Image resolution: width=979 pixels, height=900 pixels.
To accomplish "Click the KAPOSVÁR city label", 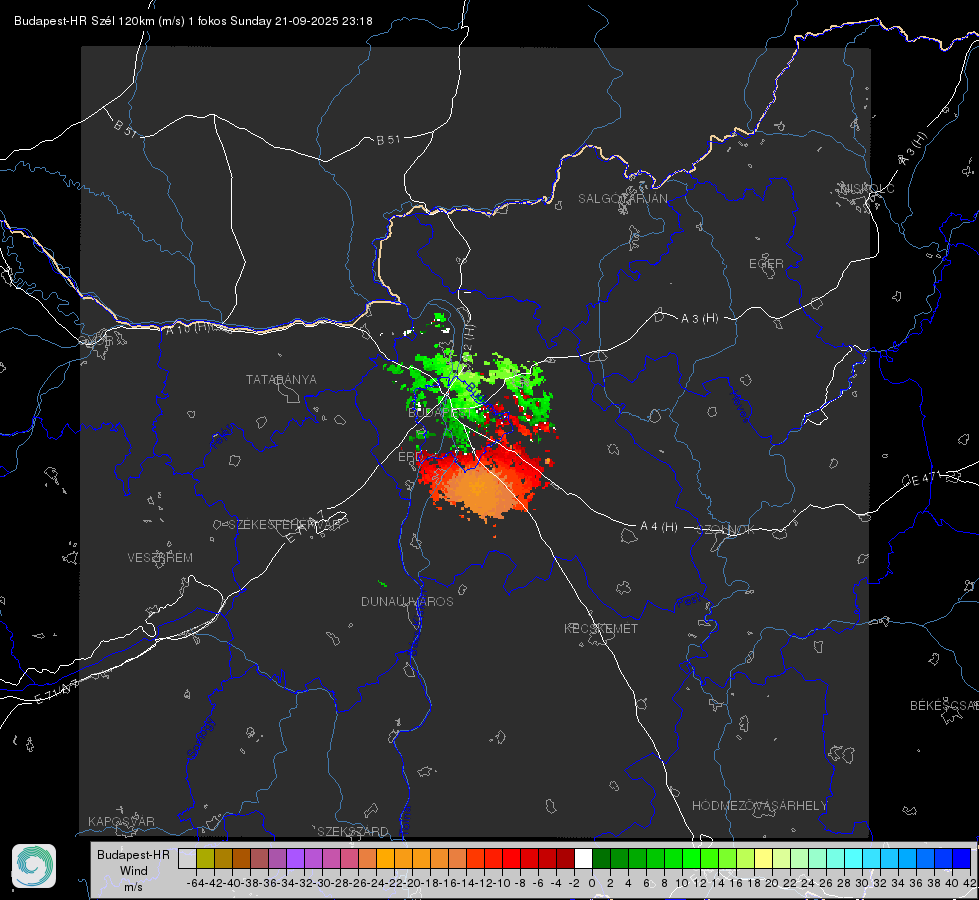I will pyautogui.click(x=121, y=821).
